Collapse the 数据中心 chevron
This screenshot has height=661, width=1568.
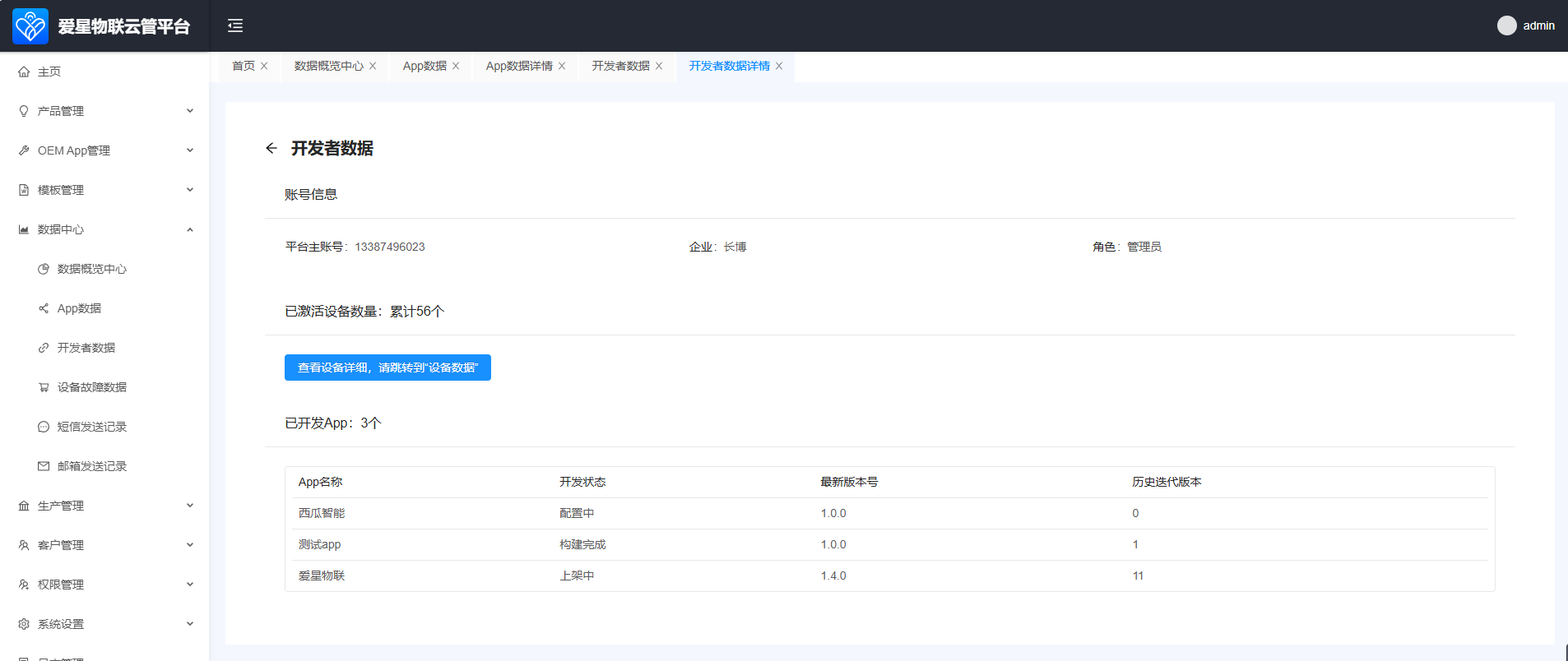[190, 229]
